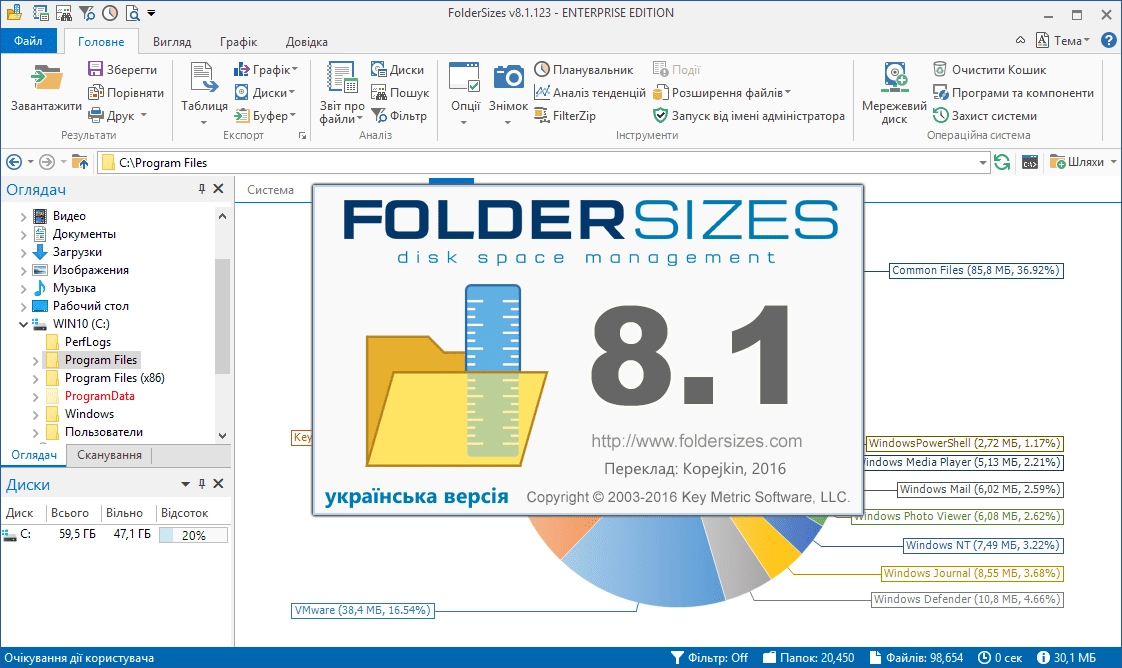Open Порівняти compare tool
The height and width of the screenshot is (668, 1122).
click(x=126, y=92)
